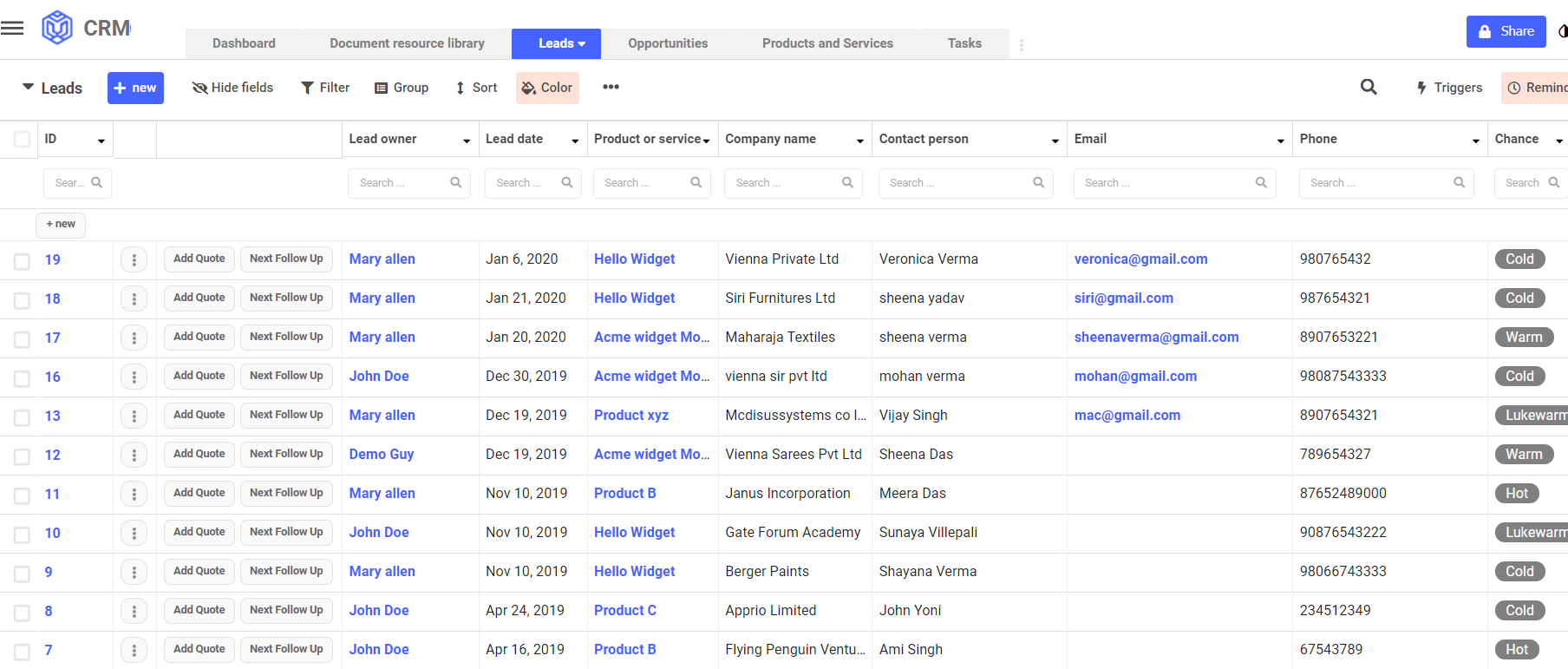Open the three-dot more options menu

coord(611,87)
